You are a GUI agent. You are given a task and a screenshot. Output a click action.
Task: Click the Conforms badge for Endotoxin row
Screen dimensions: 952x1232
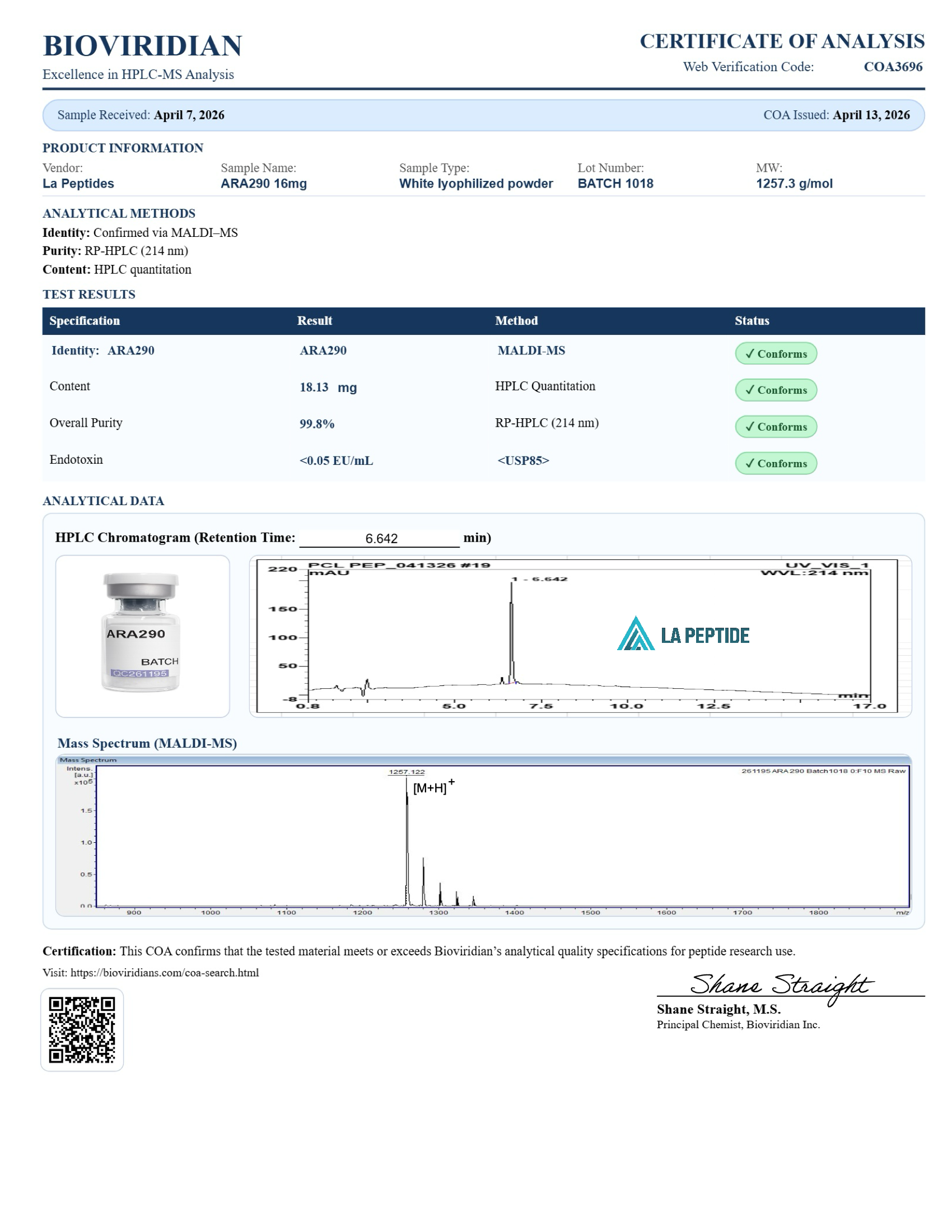click(775, 463)
